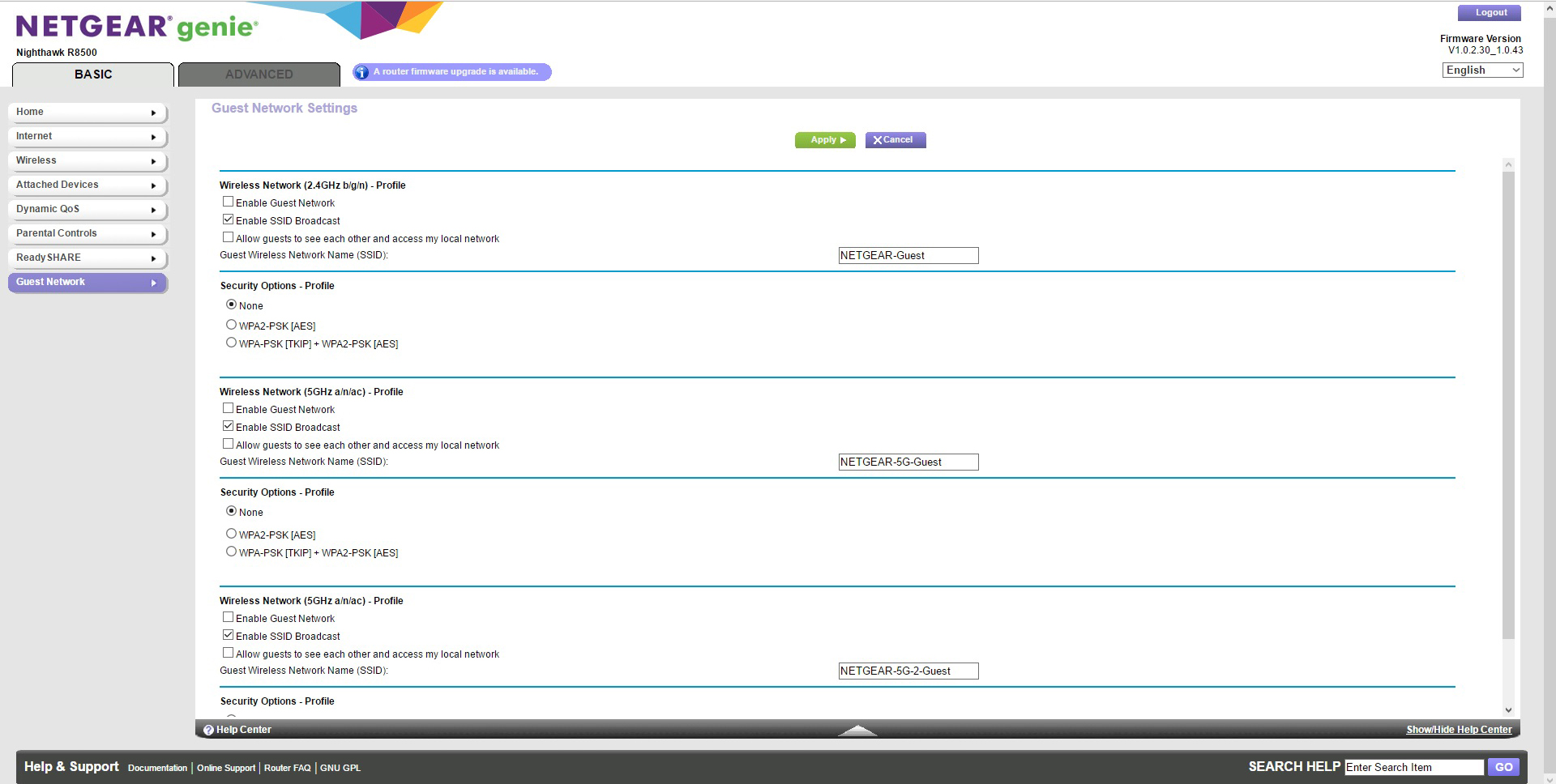Screen dimensions: 1556x784
Task: Select WPA2-PSK [AES] for NETGEAR-5G-Guest
Action: point(232,534)
